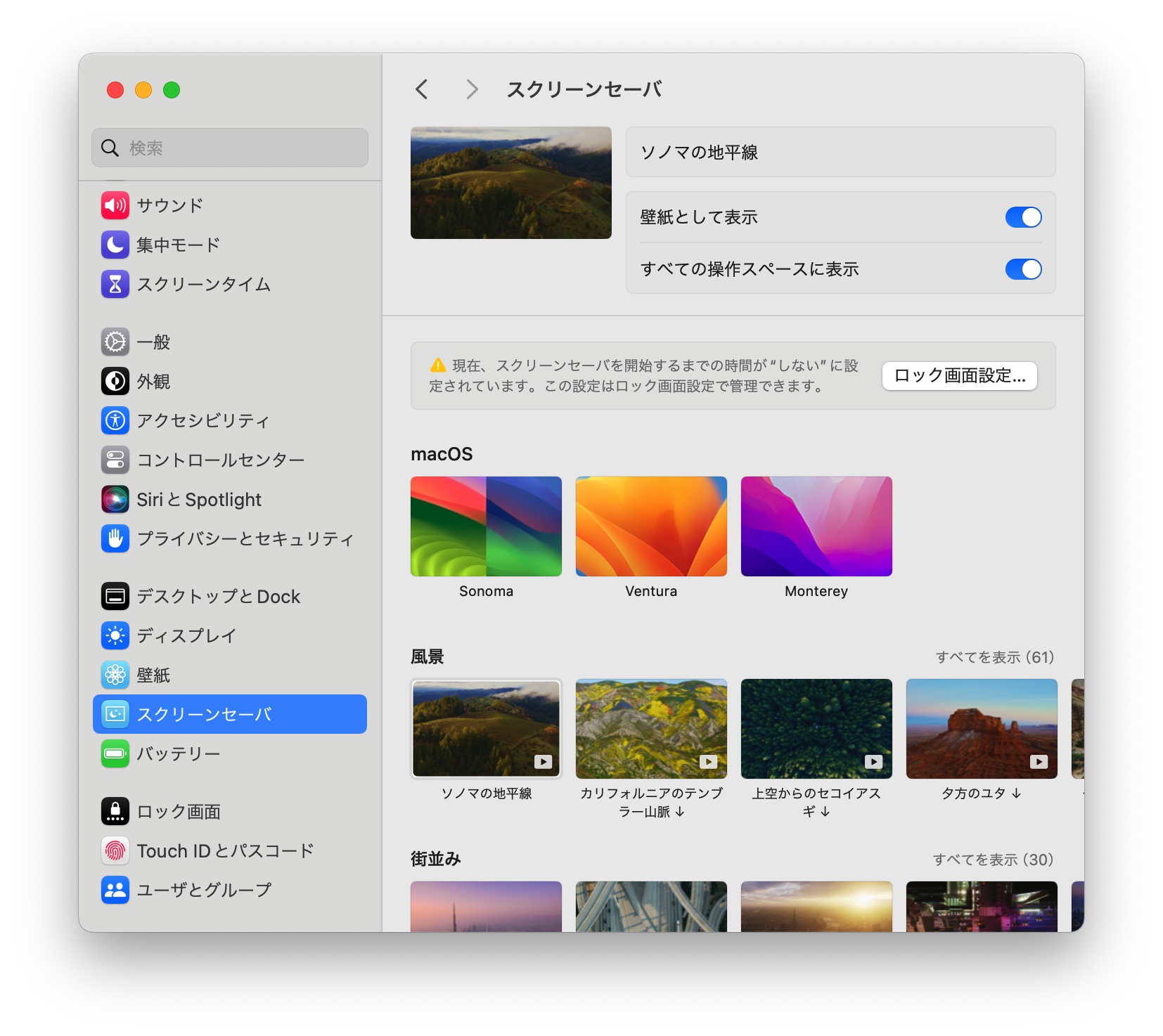Select the 壁紙 sidebar item
Viewport: 1163px width, 1036px height.
(x=230, y=675)
